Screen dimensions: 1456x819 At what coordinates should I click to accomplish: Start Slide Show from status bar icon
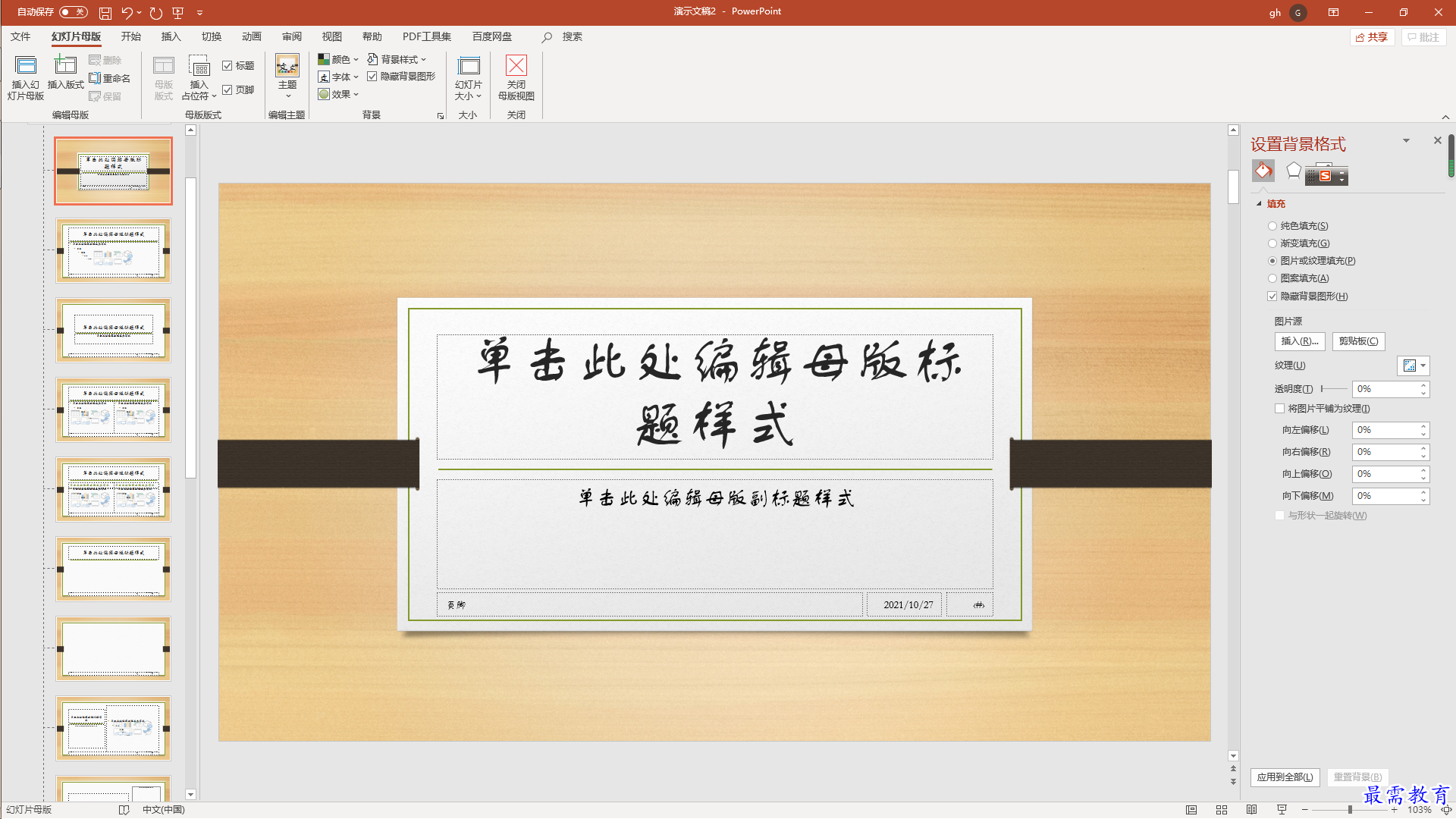(1282, 810)
